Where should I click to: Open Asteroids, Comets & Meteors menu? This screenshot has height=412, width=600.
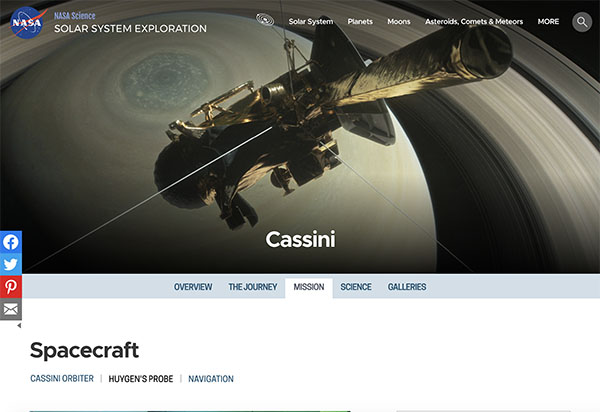coord(474,21)
